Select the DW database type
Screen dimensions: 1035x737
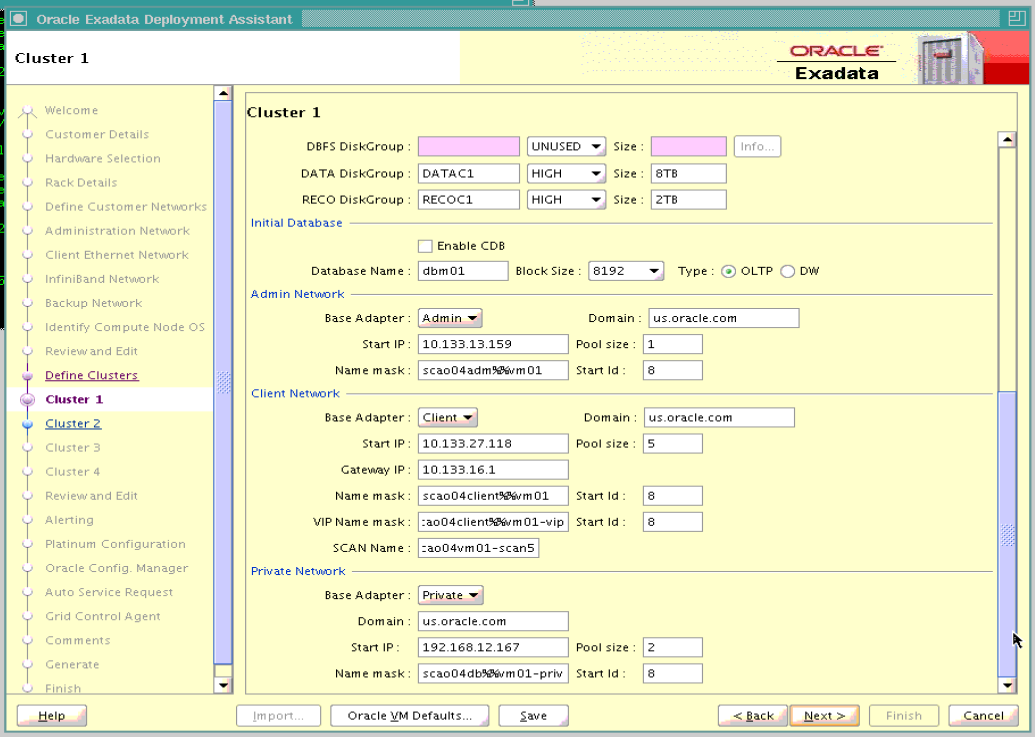click(787, 271)
